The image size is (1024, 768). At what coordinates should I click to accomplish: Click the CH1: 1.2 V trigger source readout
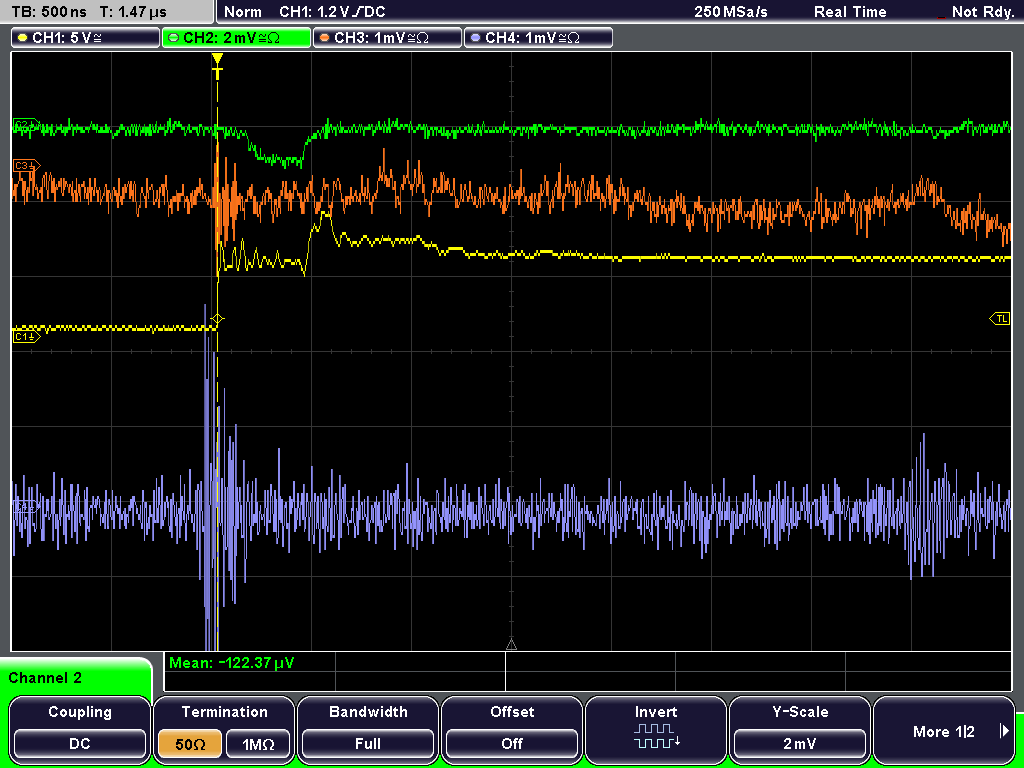click(x=332, y=12)
